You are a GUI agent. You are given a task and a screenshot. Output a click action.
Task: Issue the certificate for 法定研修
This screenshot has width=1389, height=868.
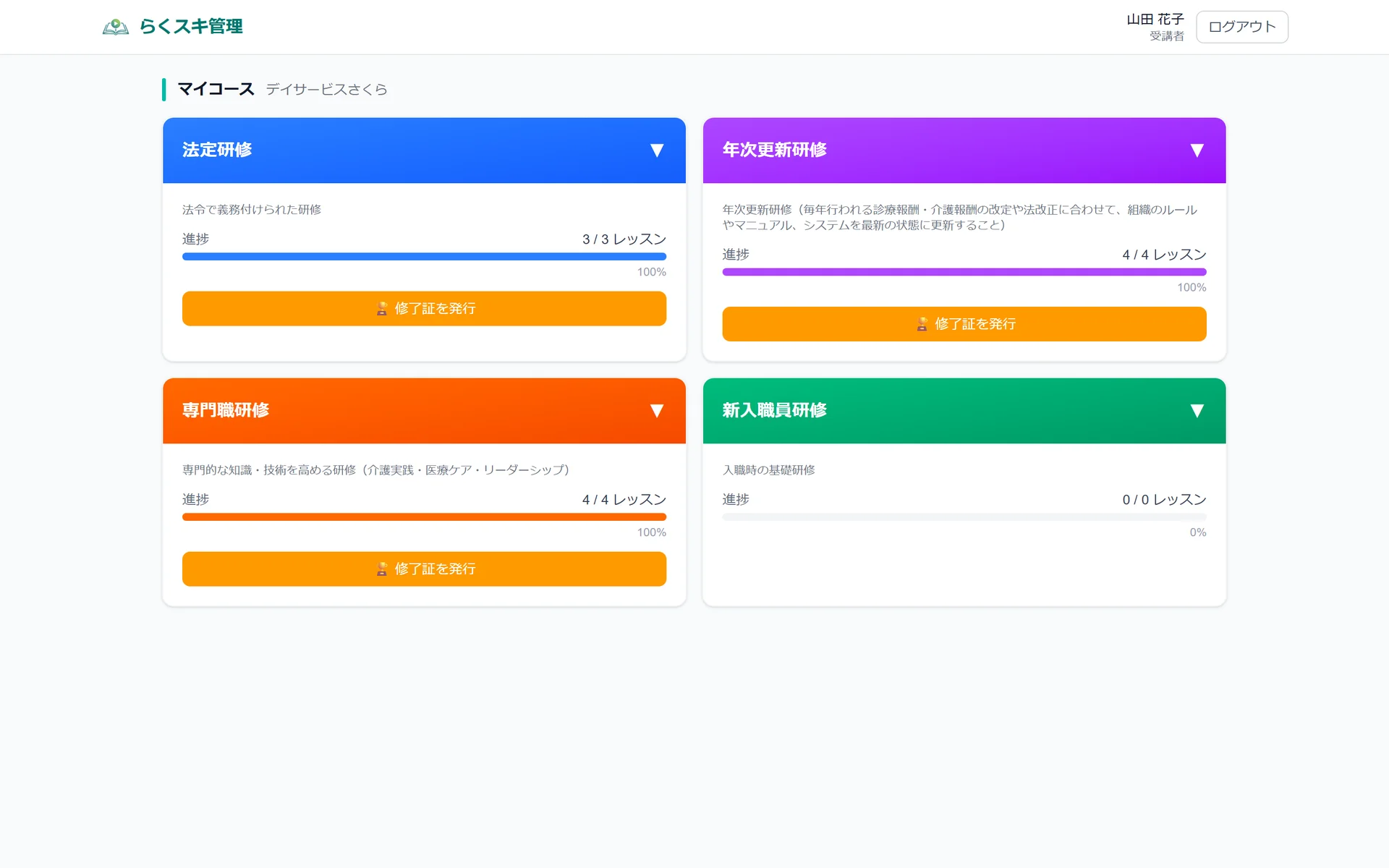(x=424, y=309)
